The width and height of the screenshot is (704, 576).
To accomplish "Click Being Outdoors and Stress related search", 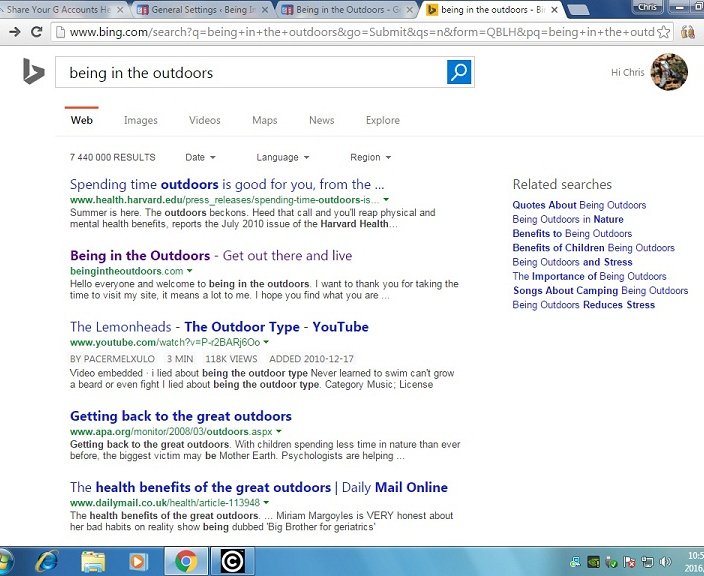I will pyautogui.click(x=572, y=262).
